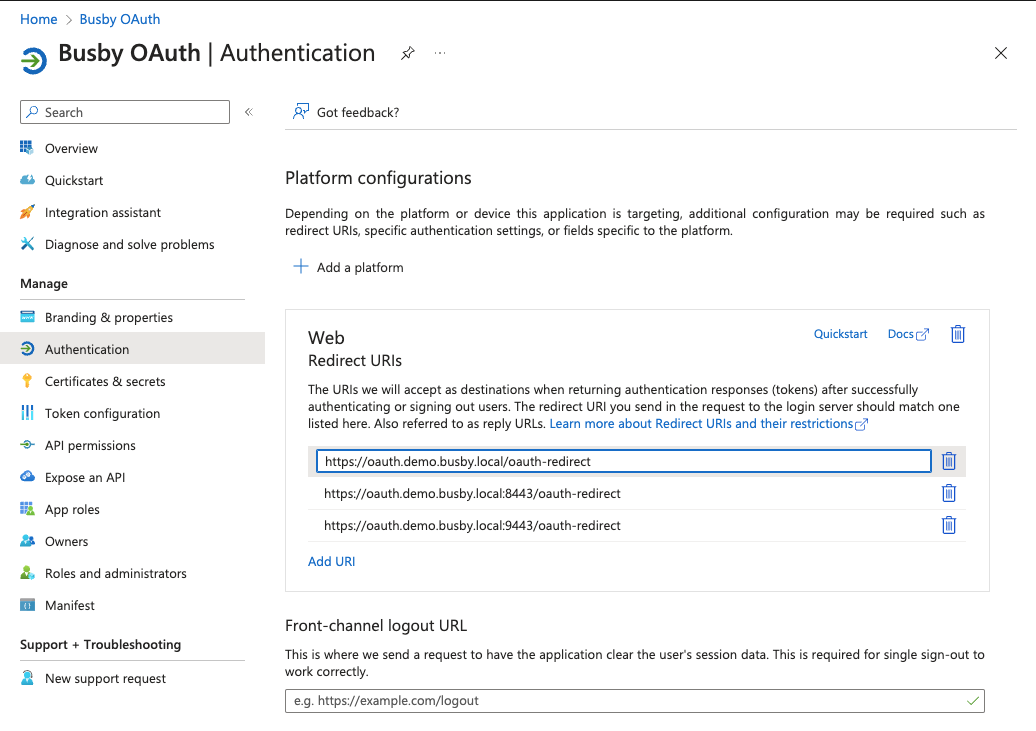Pin the Authentication blade with pin icon
This screenshot has height=731, width=1036.
tap(408, 54)
